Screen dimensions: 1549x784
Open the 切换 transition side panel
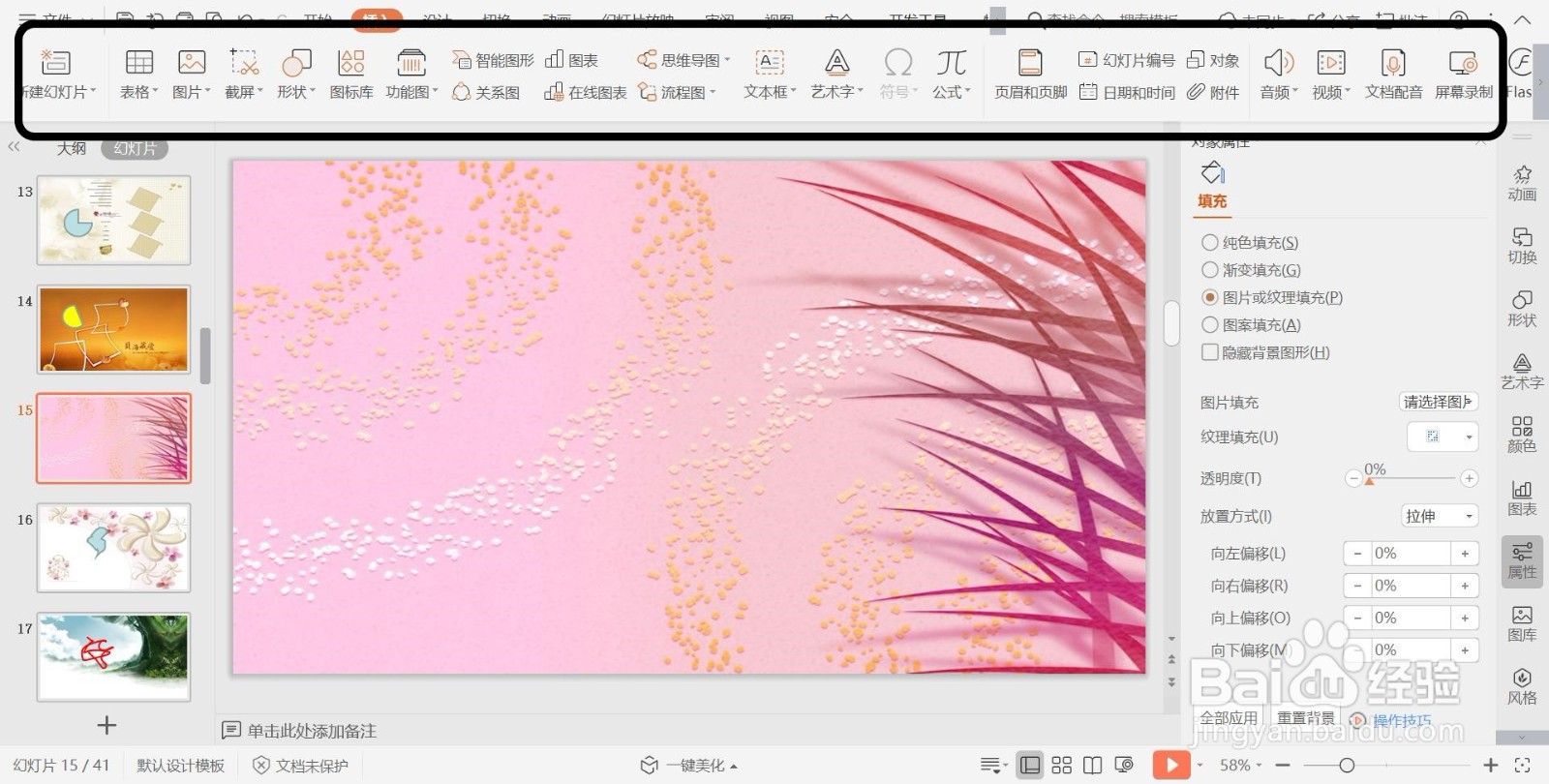point(1522,245)
